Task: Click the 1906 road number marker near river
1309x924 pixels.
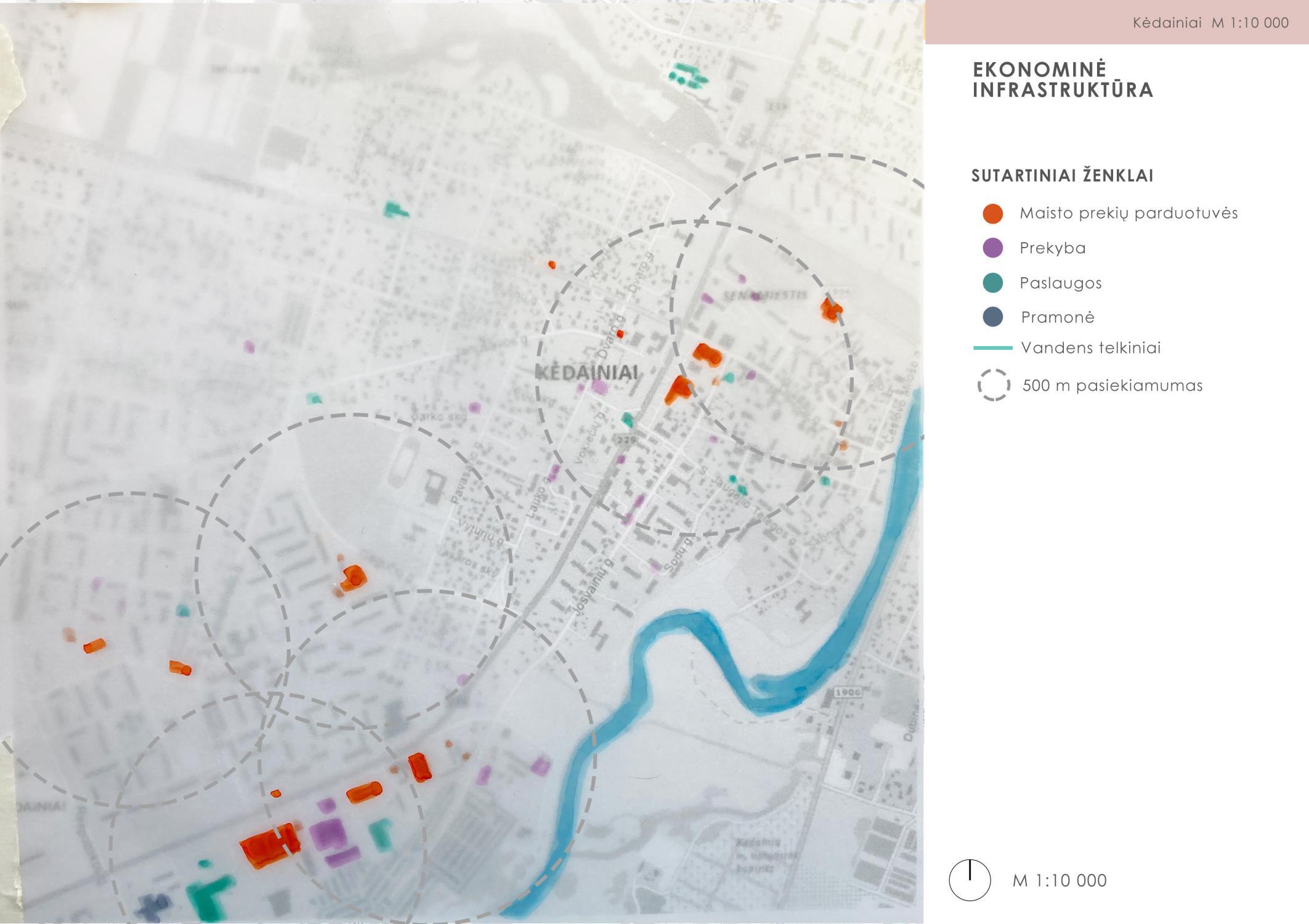Action: (847, 692)
